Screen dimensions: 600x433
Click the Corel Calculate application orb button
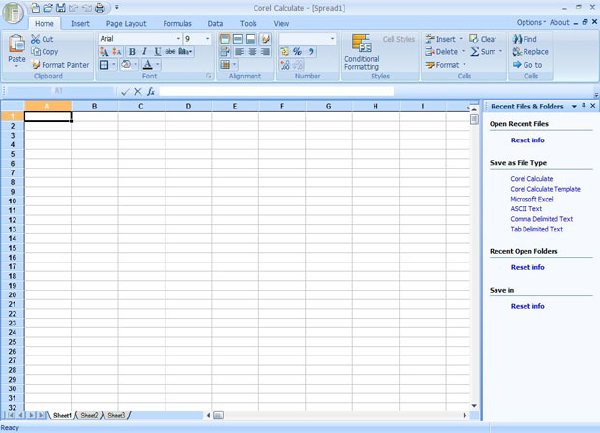tap(13, 13)
